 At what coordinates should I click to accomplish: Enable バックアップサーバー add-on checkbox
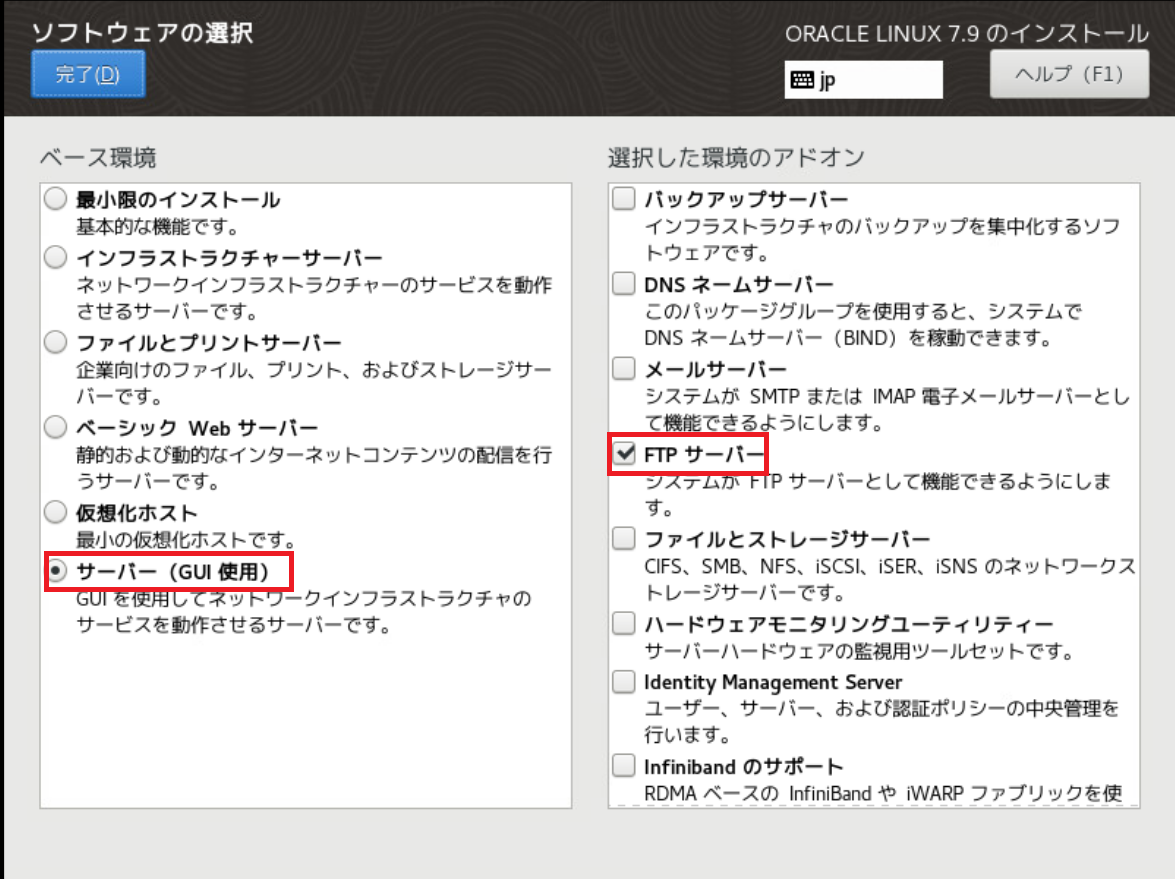(x=623, y=199)
